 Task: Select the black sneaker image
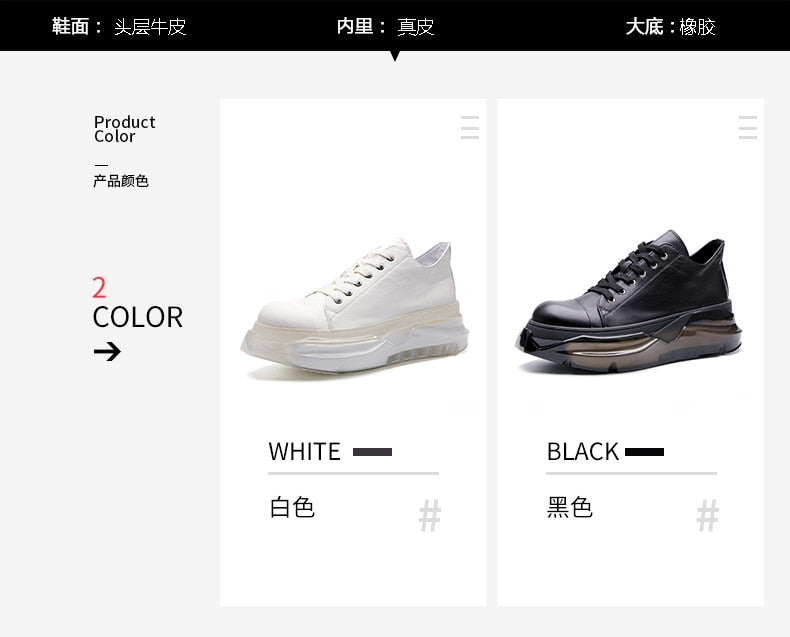coord(629,302)
